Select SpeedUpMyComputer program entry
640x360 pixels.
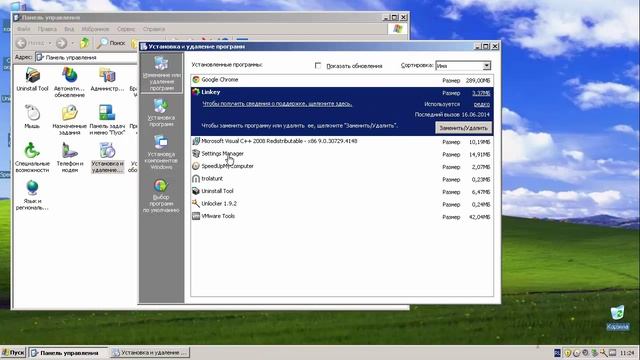pyautogui.click(x=342, y=167)
